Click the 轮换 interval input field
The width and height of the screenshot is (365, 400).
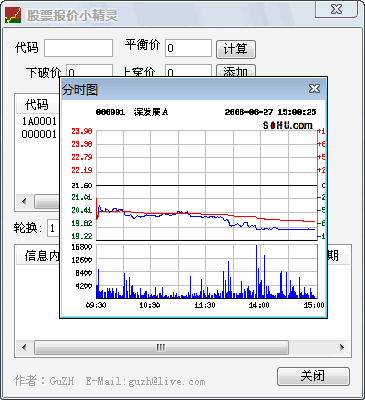point(53,228)
